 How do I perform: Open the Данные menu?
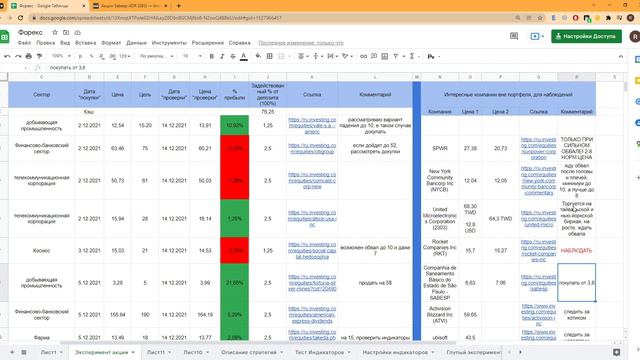(x=136, y=43)
